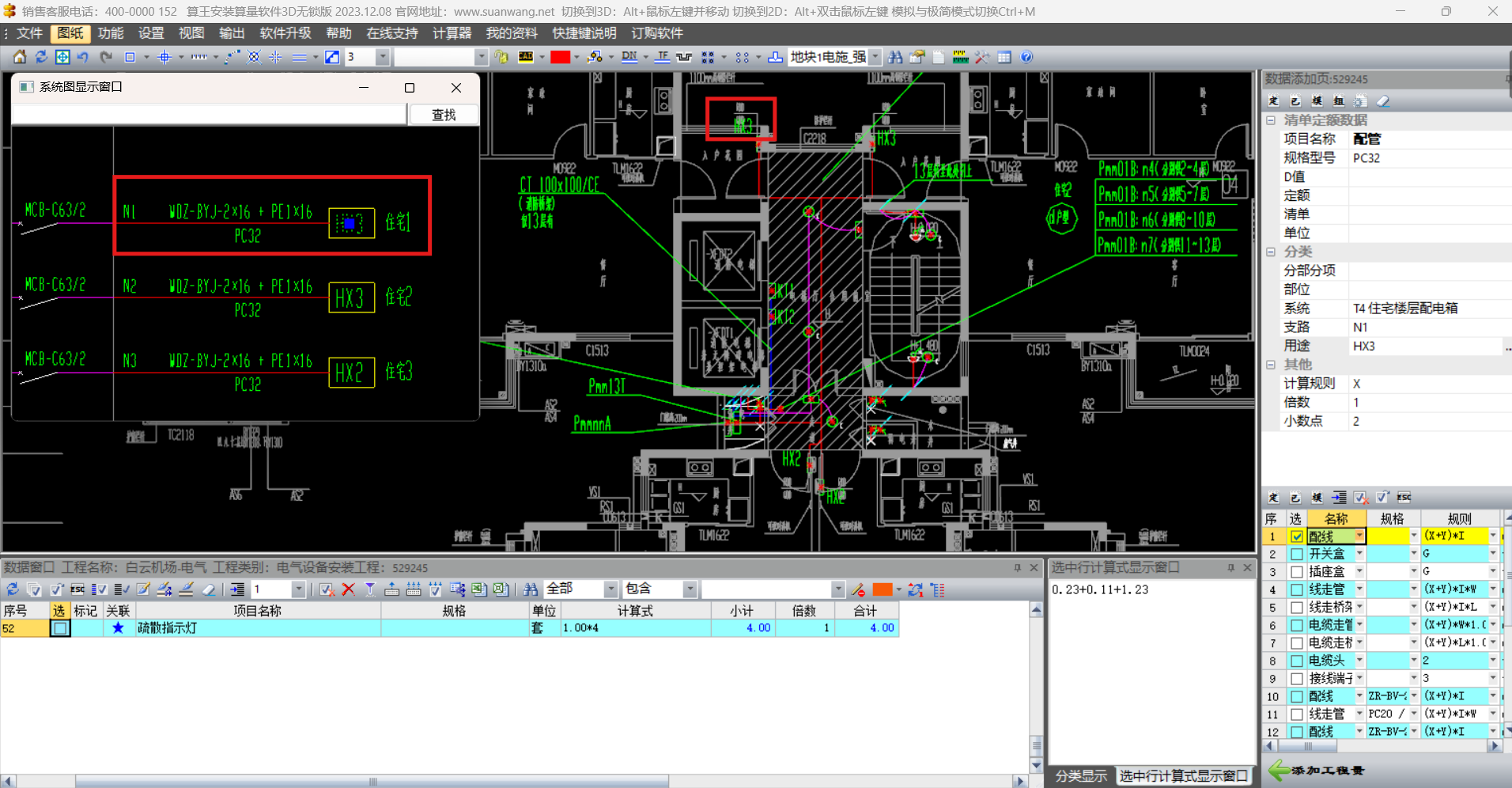Click the table grid icon in main toolbar

1004,57
